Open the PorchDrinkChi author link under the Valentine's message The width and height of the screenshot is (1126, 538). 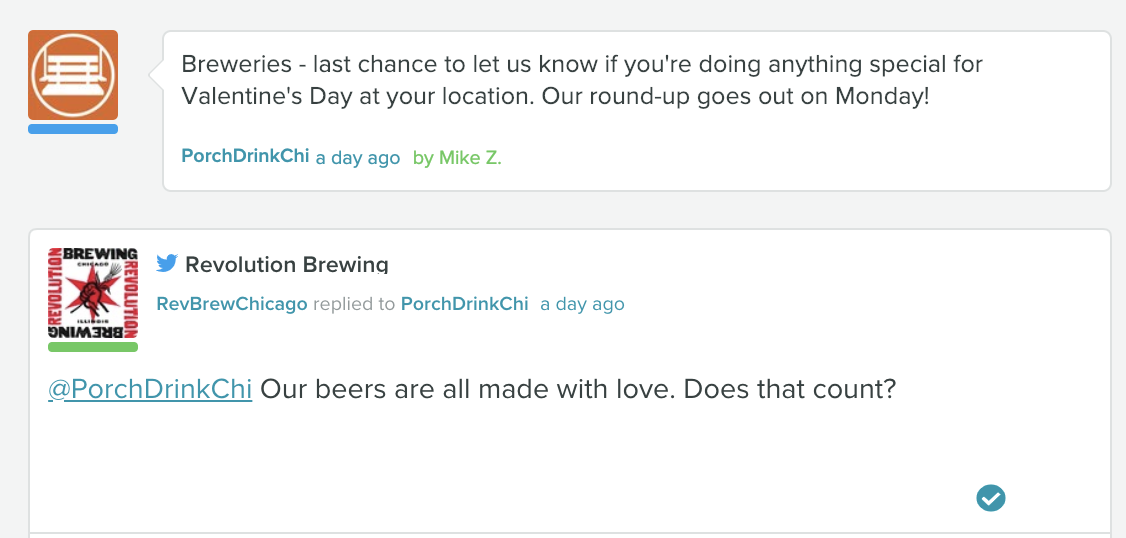[x=245, y=156]
